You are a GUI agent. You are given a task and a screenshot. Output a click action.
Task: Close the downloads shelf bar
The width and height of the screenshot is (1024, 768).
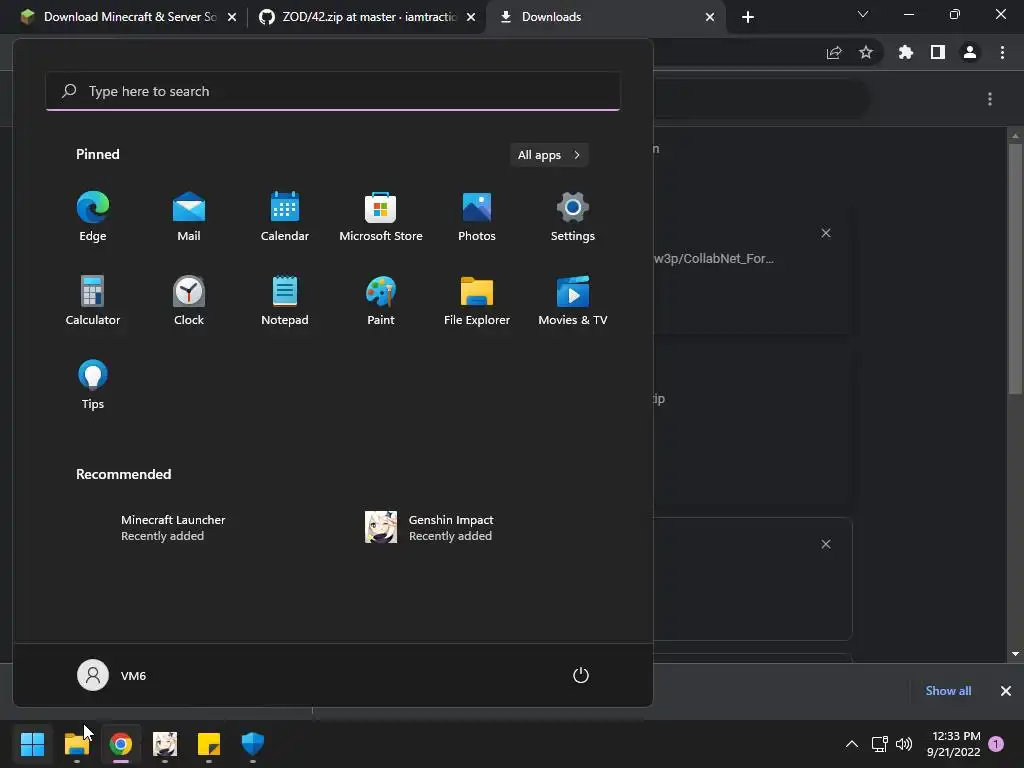click(x=1006, y=691)
